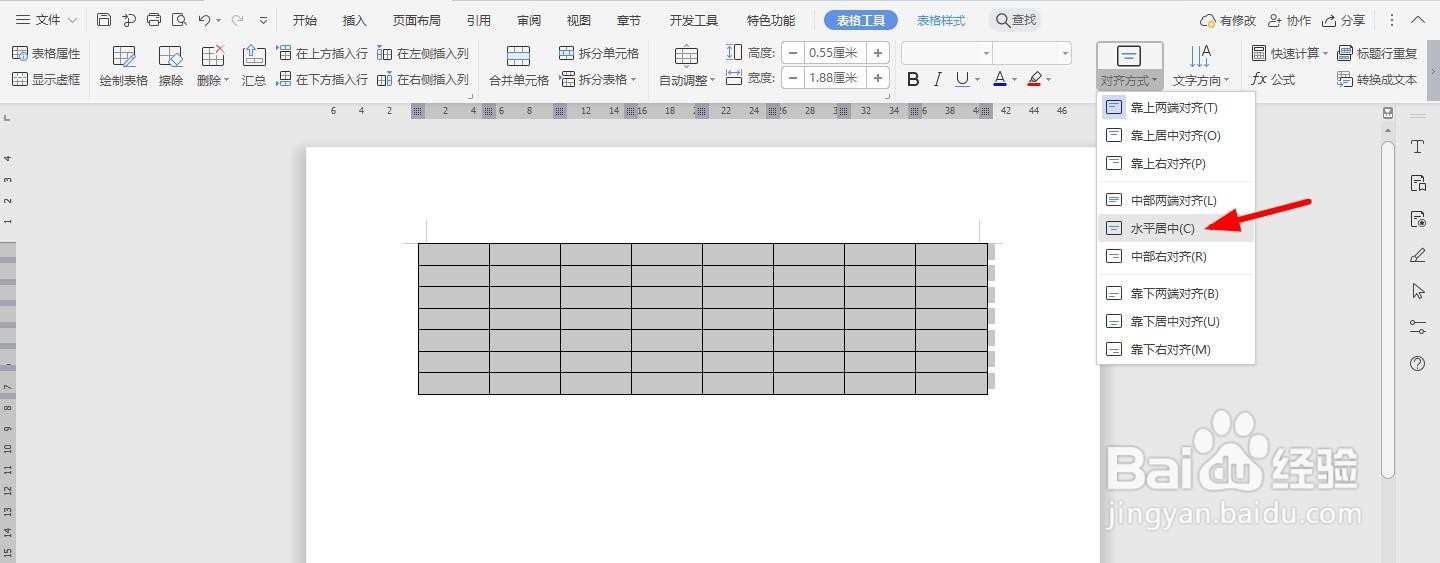This screenshot has height=563, width=1440.
Task: Click the 宽度 value field 1.88厘米
Action: coord(835,78)
